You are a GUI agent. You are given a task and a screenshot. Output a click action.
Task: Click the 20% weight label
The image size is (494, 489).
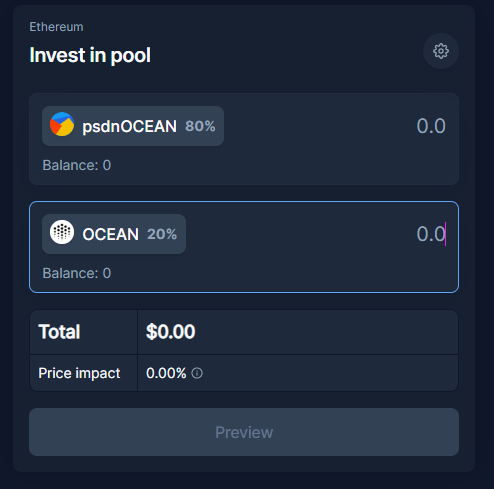[x=162, y=234]
